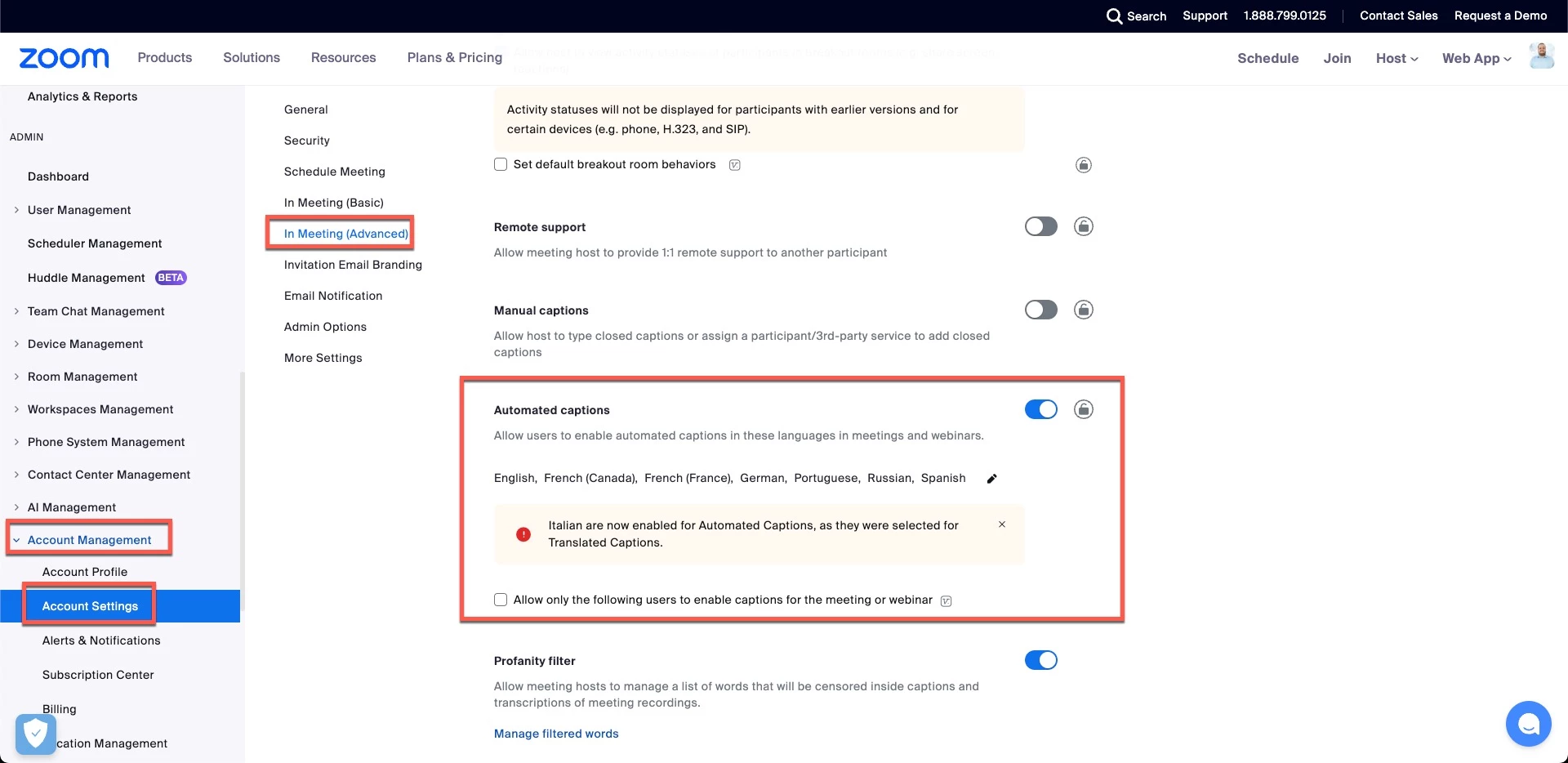The height and width of the screenshot is (763, 1568).
Task: Expand Contact Center Management chevron
Action: click(16, 475)
